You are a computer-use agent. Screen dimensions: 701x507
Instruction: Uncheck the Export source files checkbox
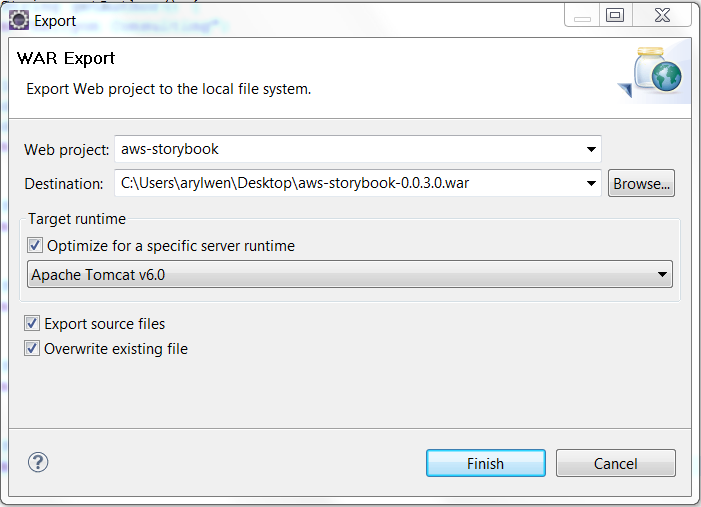coord(33,324)
